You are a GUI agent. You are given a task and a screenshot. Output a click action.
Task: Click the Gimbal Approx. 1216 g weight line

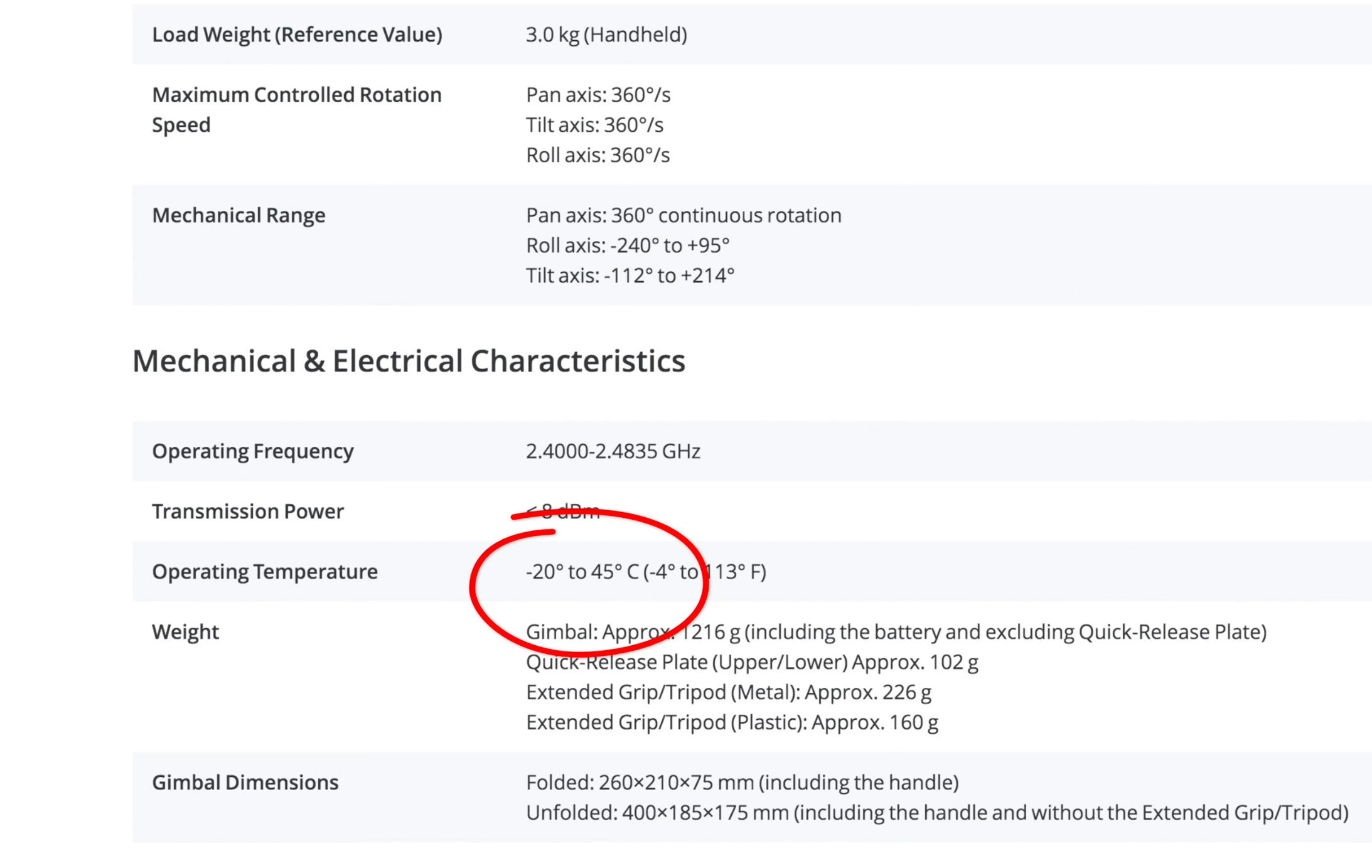[896, 632]
